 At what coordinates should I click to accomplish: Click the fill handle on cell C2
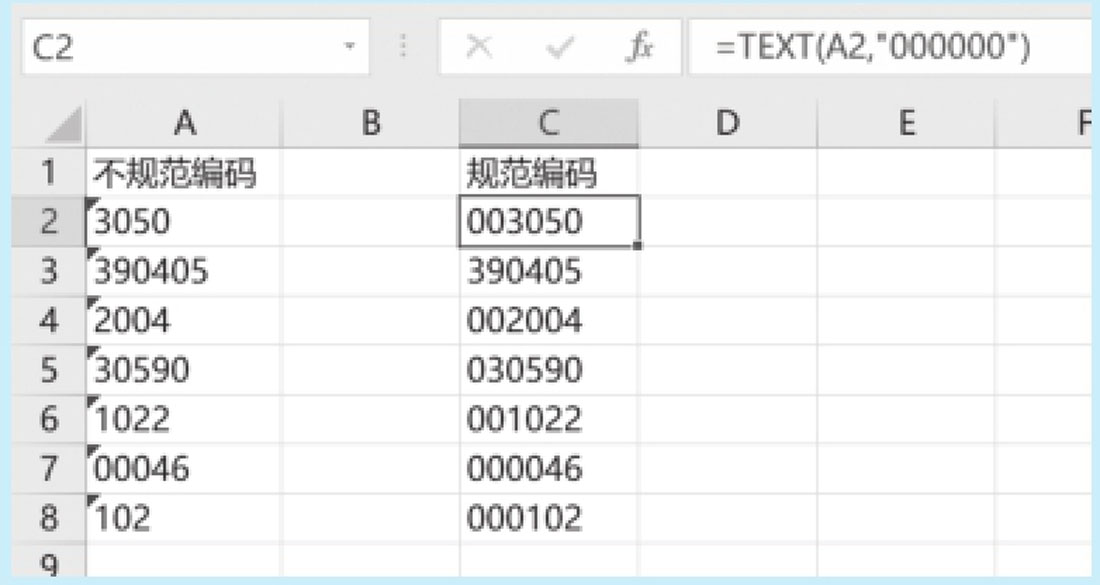coord(638,245)
